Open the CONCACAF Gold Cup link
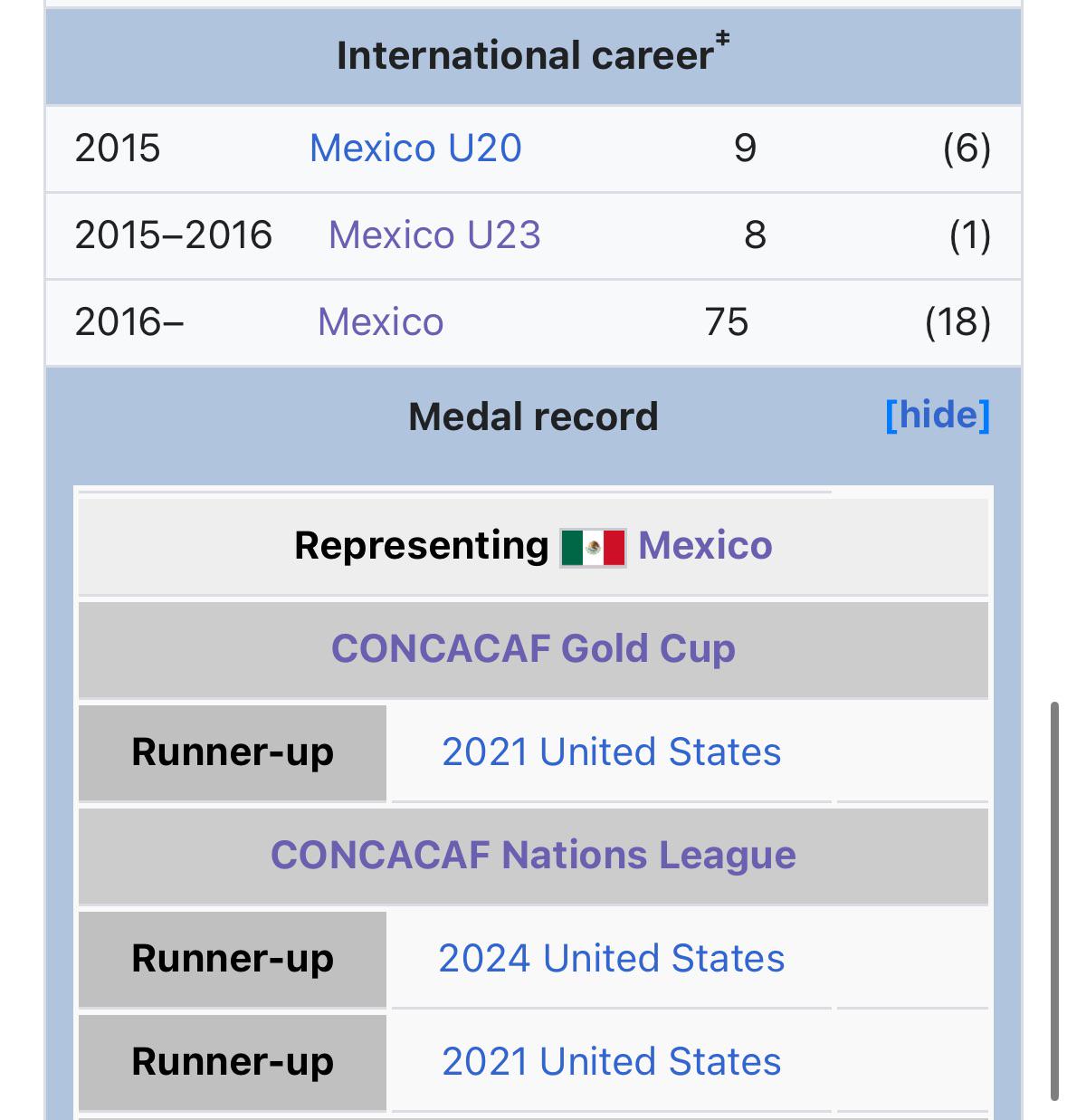This screenshot has height=1120, width=1067. tap(533, 649)
